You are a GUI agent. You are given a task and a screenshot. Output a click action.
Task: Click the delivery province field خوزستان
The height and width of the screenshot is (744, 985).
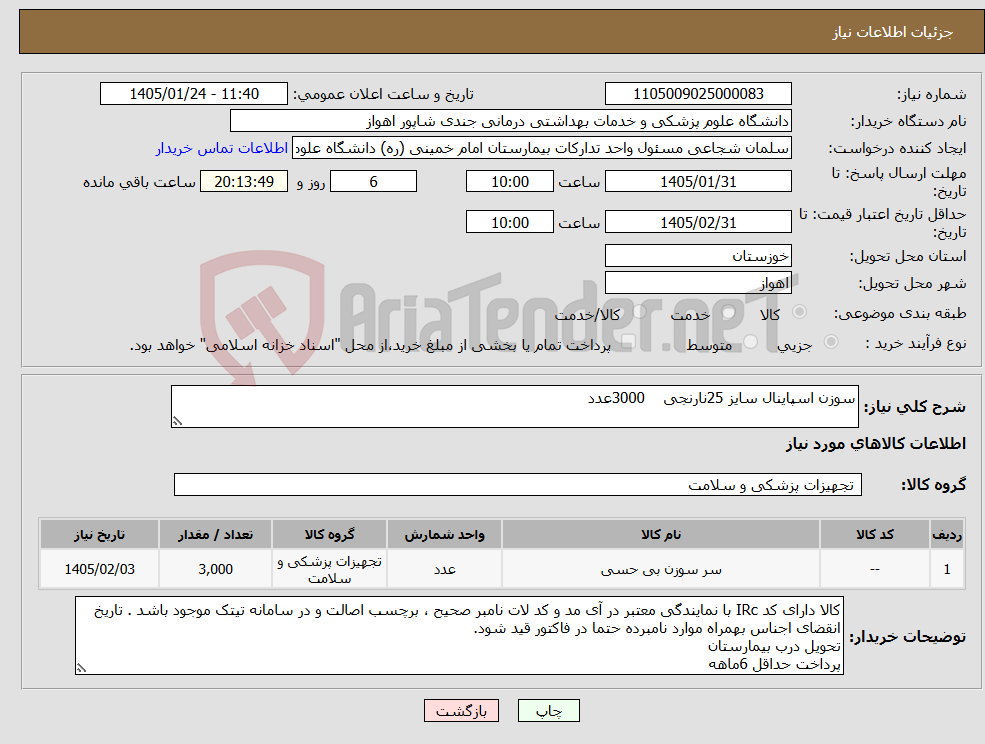(x=698, y=256)
